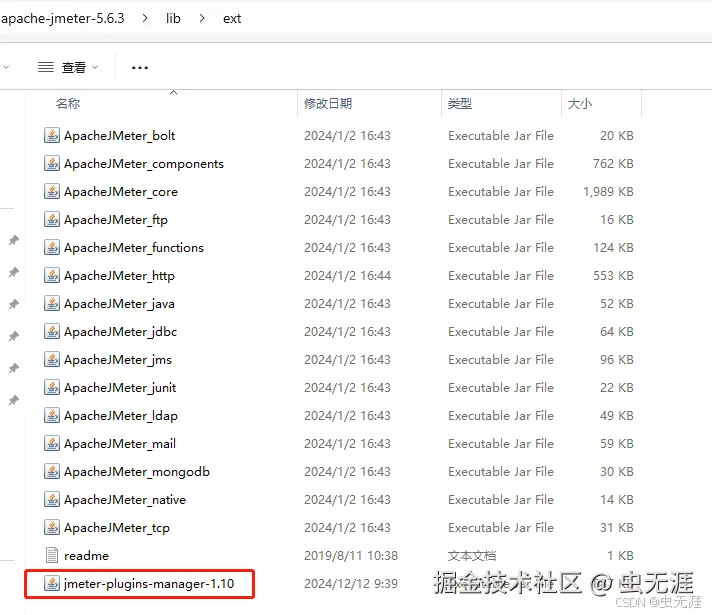Go to apache-jmeter-5.6.3 in breadcrumb
The image size is (712, 615).
click(63, 18)
